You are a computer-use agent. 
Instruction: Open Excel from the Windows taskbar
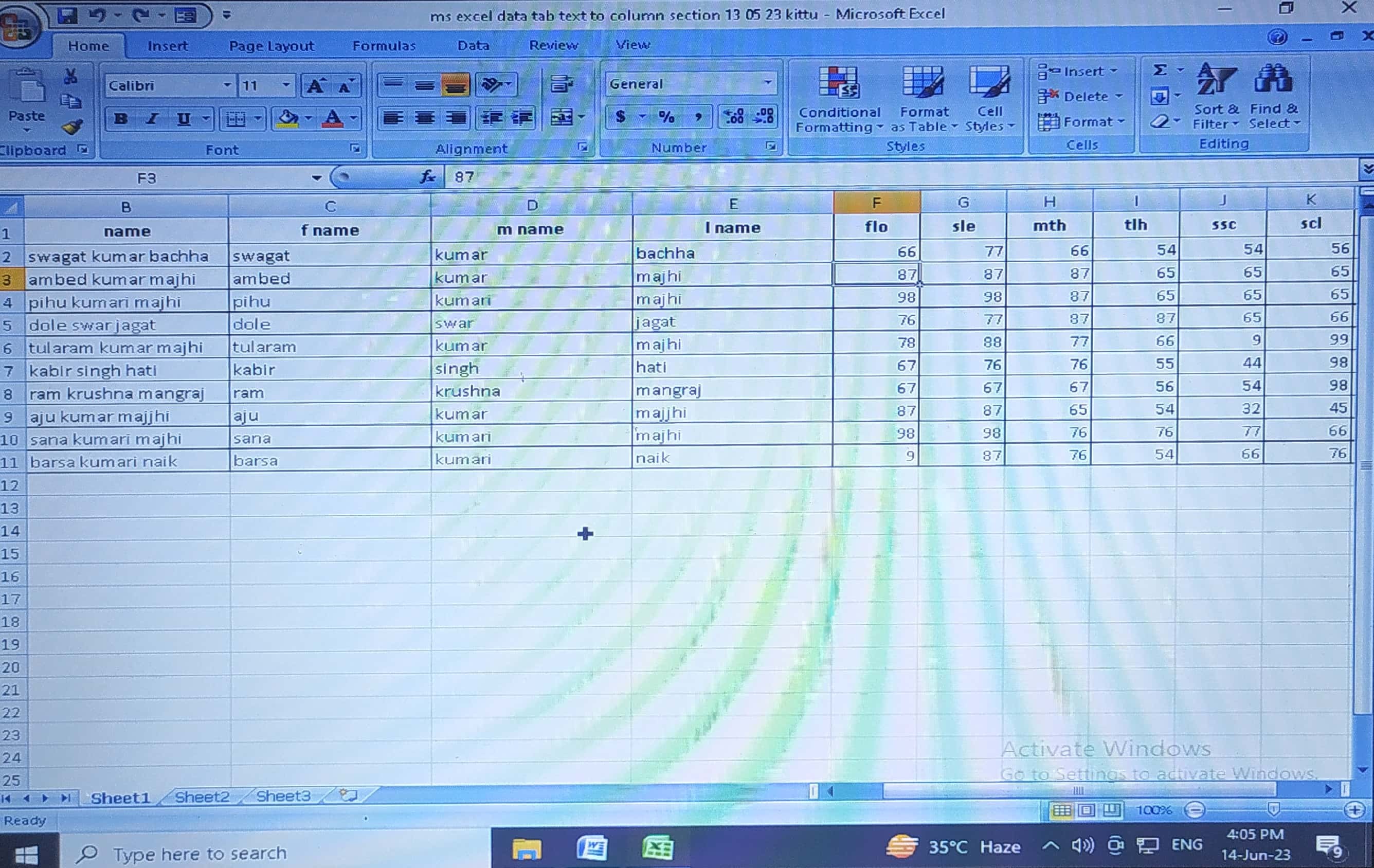point(657,848)
